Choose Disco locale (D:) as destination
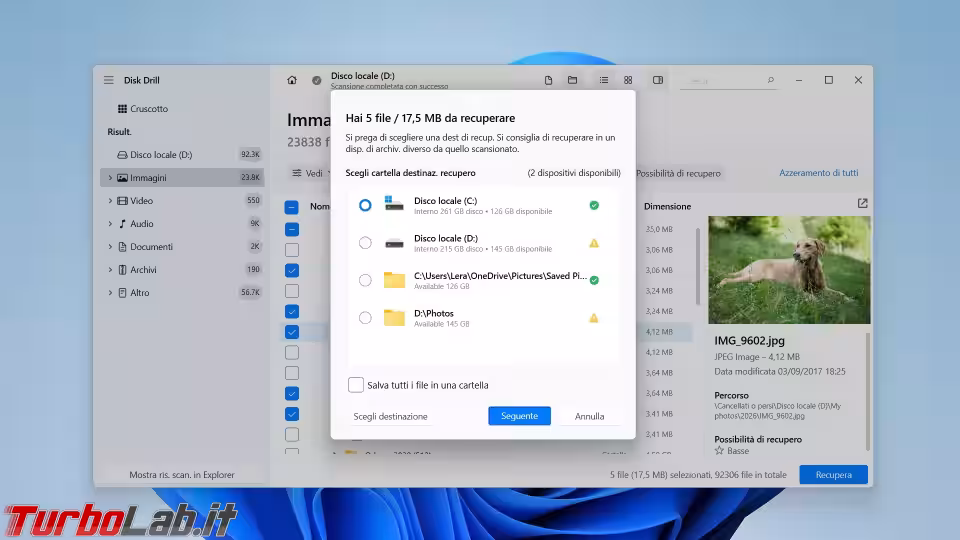The image size is (960, 540). (x=365, y=243)
